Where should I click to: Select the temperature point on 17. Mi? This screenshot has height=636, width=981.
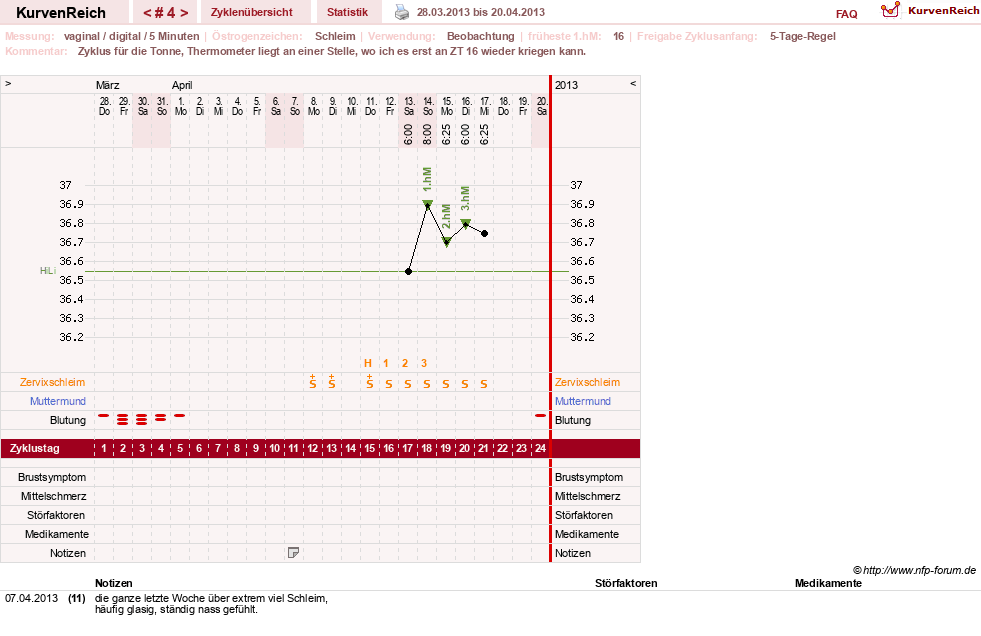pyautogui.click(x=484, y=233)
